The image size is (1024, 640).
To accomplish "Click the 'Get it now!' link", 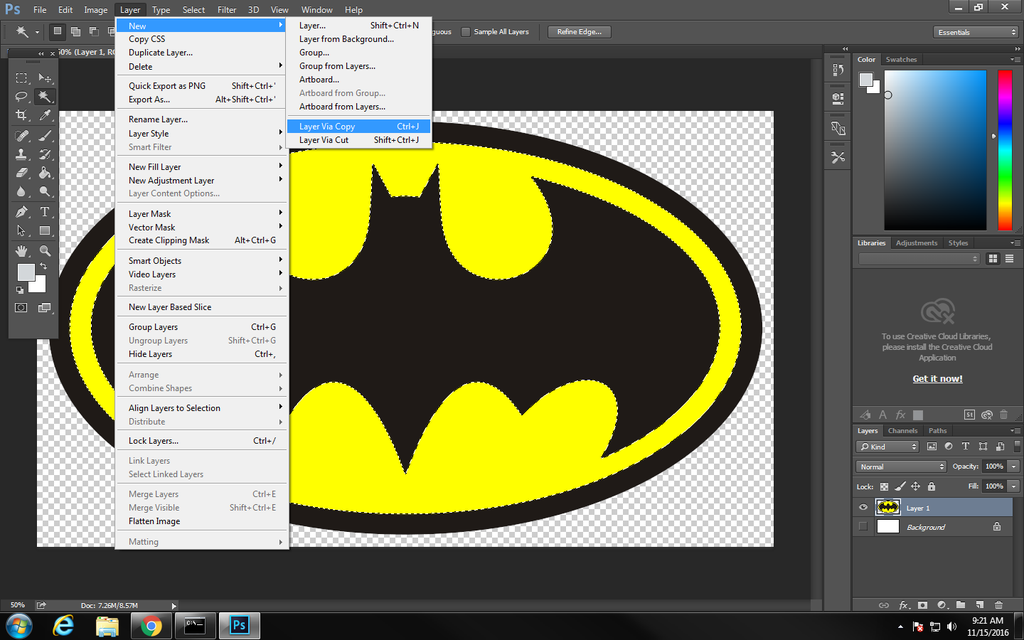I will click(937, 379).
